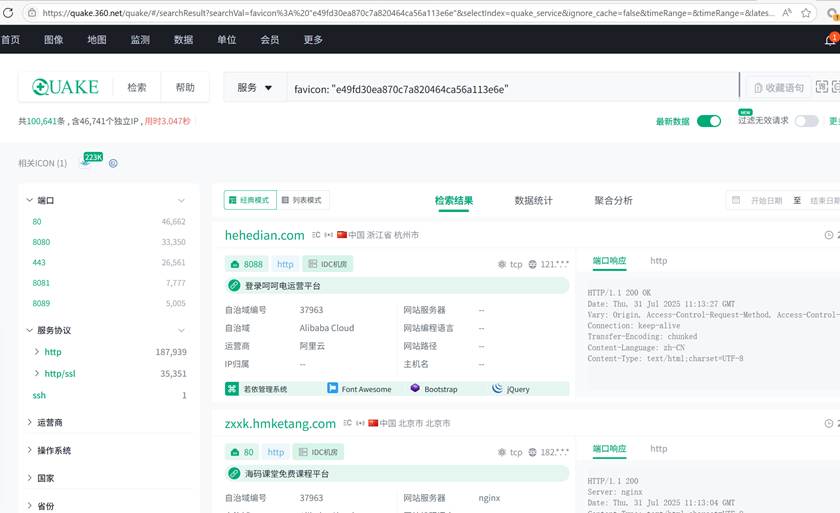Click the jQuery component icon
840x513 pixels.
click(497, 388)
